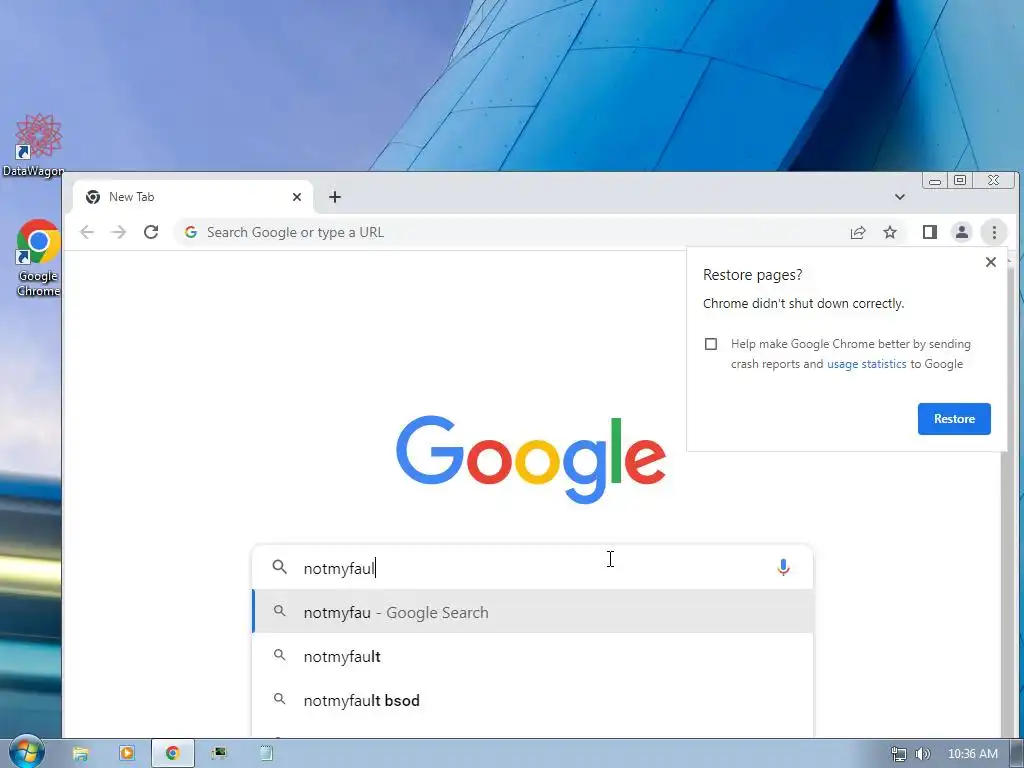Start voice search with microphone icon
Image resolution: width=1024 pixels, height=768 pixels.
pyautogui.click(x=783, y=567)
